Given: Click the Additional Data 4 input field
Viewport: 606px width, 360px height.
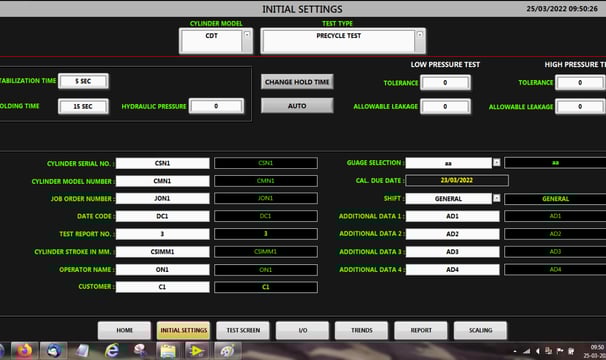Looking at the screenshot, I should tap(452, 270).
